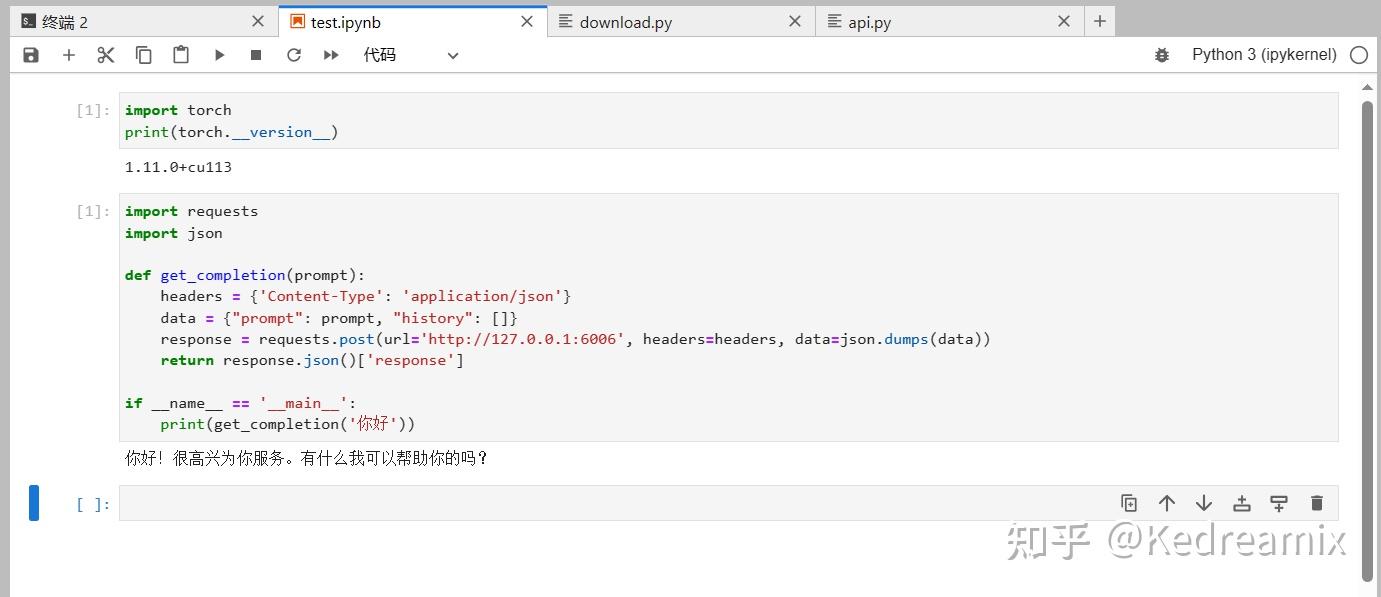Open a new launcher tab with plus
1381x597 pixels.
(x=1100, y=21)
